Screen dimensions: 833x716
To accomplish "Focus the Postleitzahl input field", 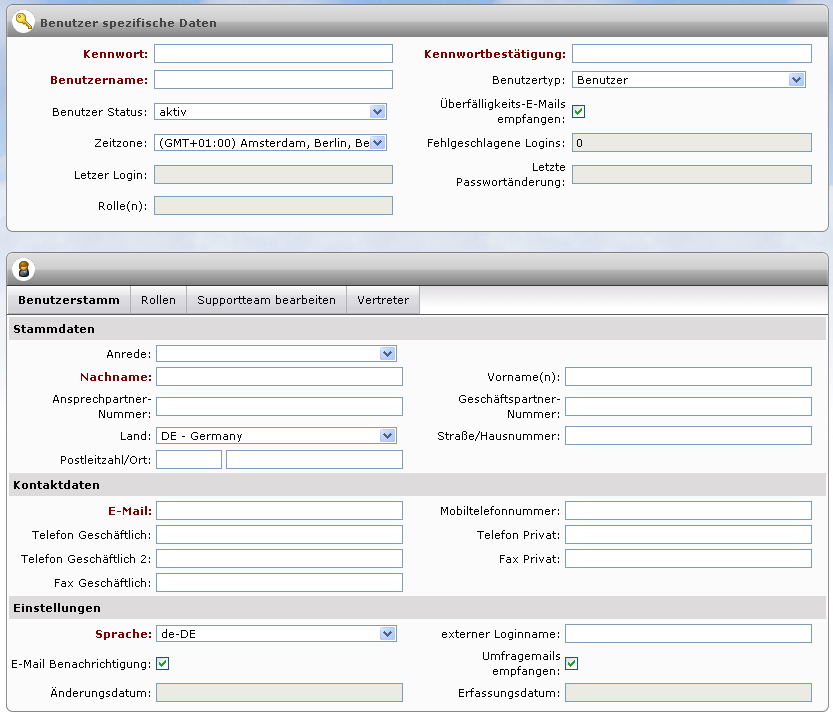I will [x=189, y=459].
